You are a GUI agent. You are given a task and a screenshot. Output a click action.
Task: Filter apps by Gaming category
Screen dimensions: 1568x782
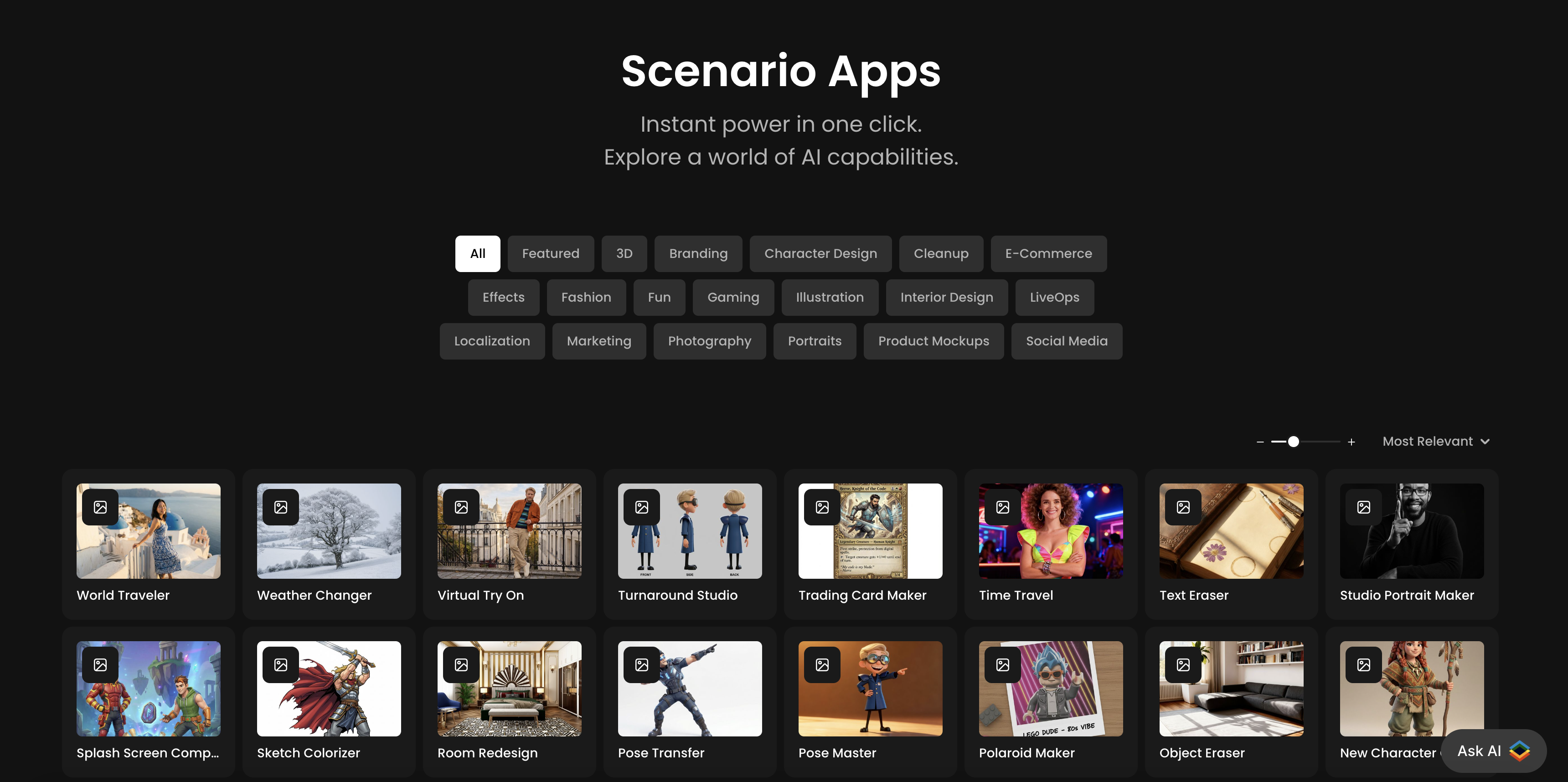click(x=733, y=298)
